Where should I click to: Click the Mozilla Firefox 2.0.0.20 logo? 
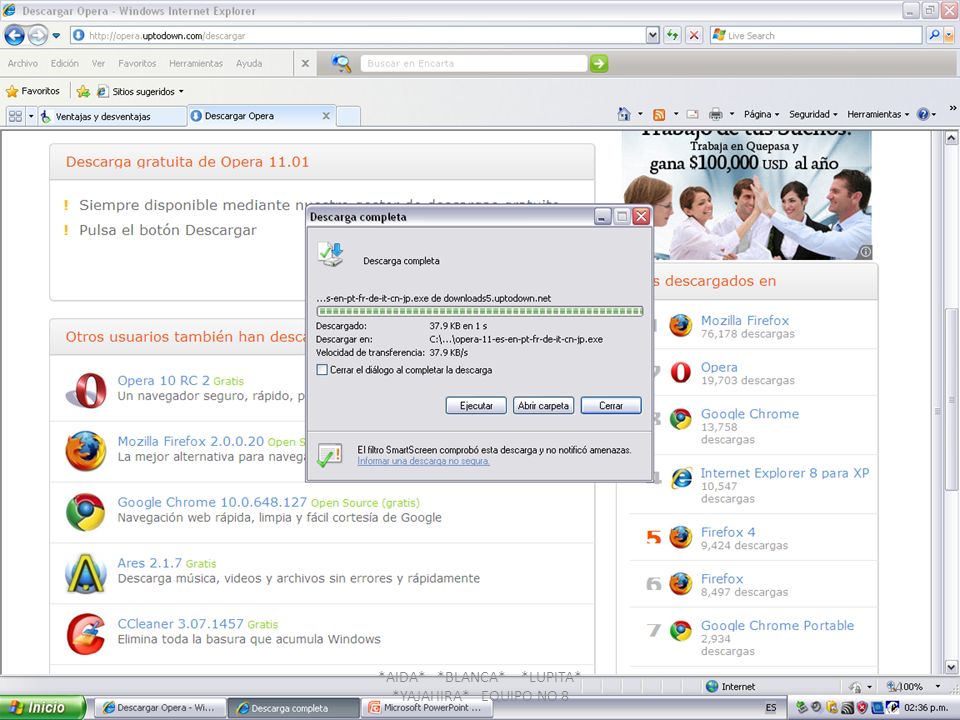tap(86, 451)
